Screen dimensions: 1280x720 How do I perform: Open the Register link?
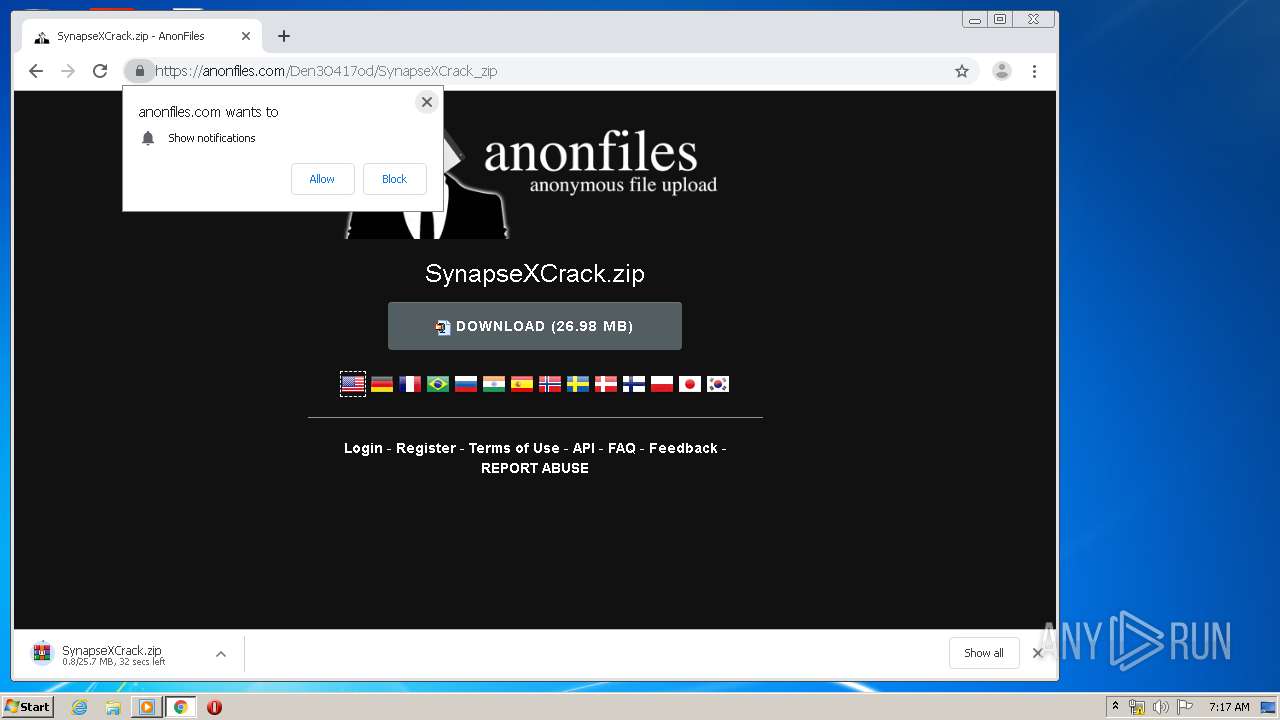coord(426,448)
